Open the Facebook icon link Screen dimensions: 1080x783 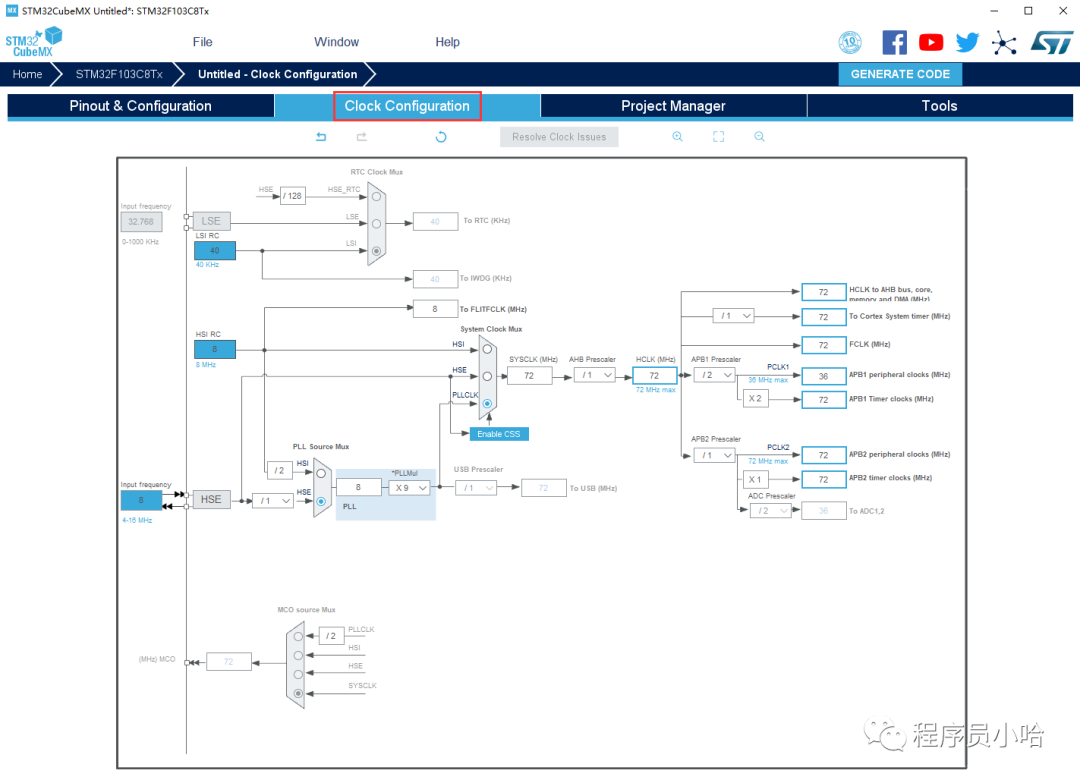[x=894, y=42]
